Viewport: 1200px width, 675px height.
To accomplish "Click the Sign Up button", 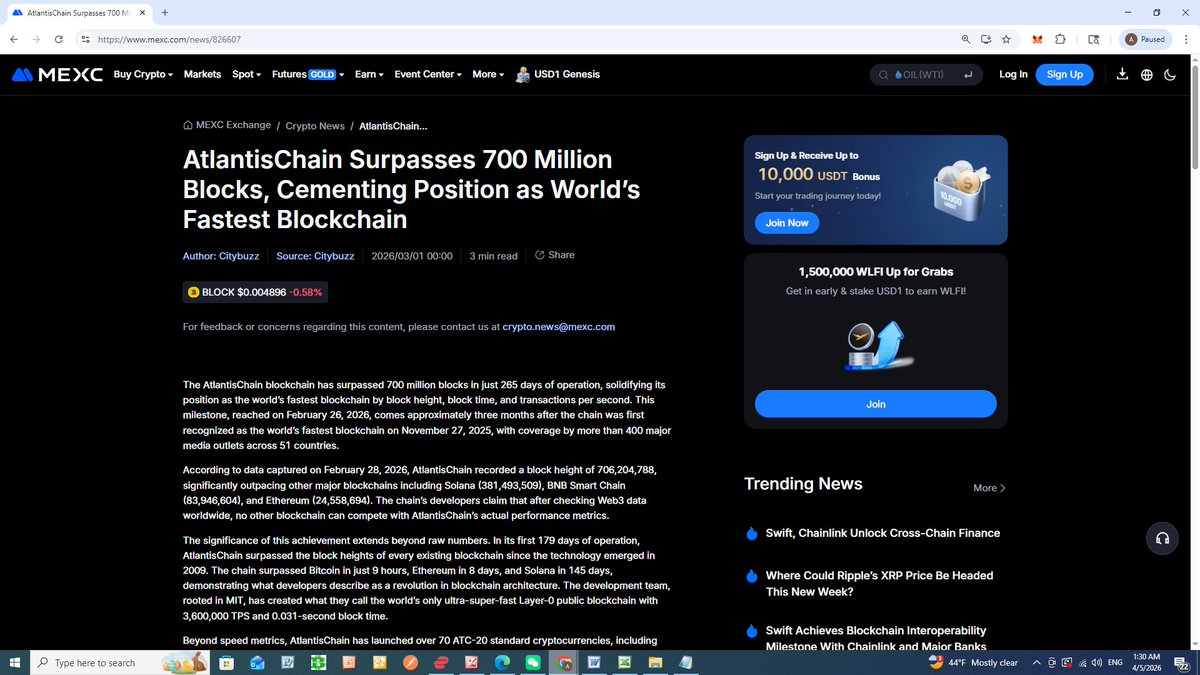I will (x=1064, y=74).
